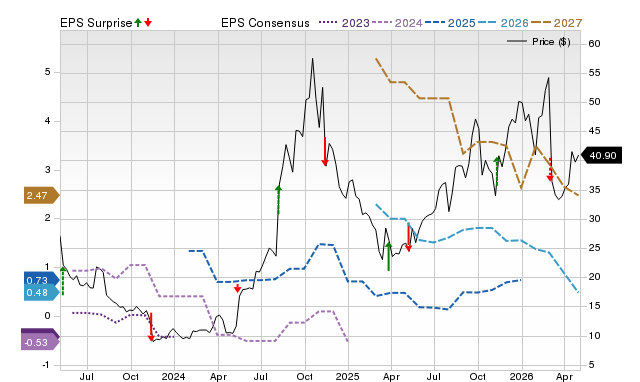Click the 2025 legend entry
Viewport: 640px width, 382px height.
coord(450,23)
